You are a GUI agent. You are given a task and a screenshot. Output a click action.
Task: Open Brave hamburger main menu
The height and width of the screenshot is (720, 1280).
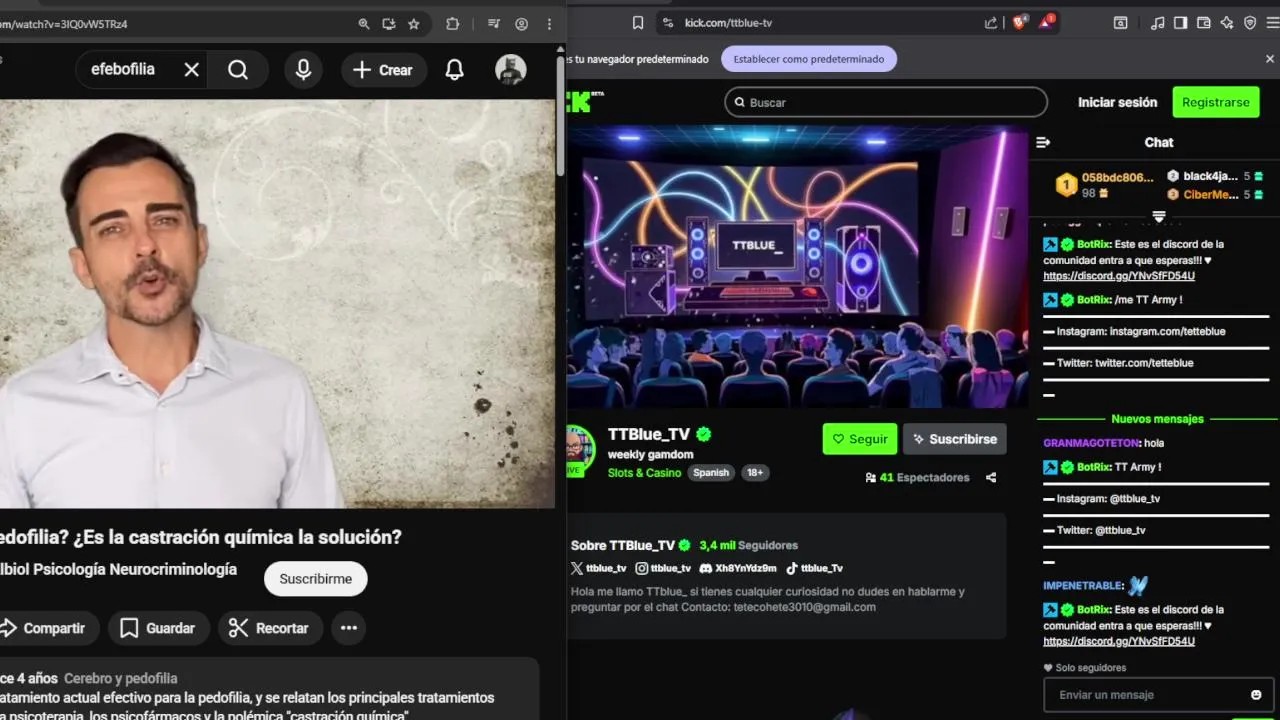pos(1272,23)
